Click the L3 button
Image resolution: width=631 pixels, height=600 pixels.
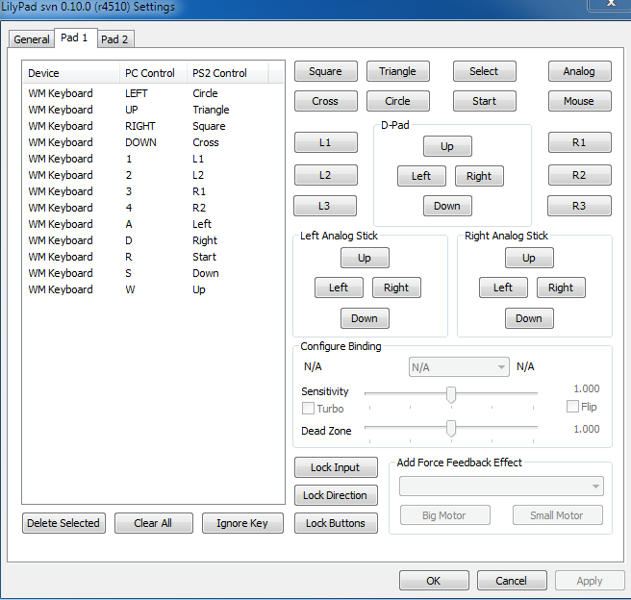pyautogui.click(x=325, y=206)
